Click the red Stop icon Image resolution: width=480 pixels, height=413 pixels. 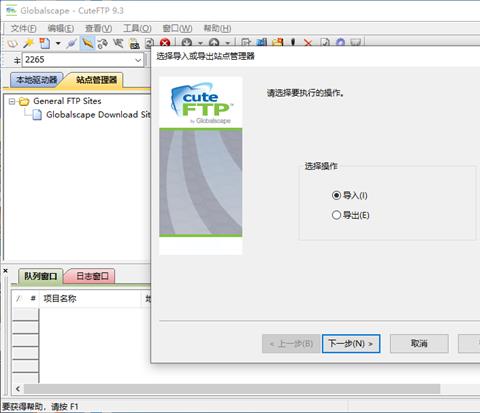pyautogui.click(x=165, y=43)
